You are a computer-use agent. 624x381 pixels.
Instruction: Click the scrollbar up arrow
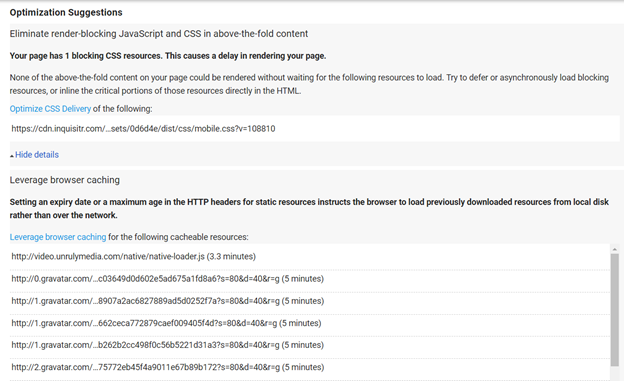pyautogui.click(x=614, y=249)
